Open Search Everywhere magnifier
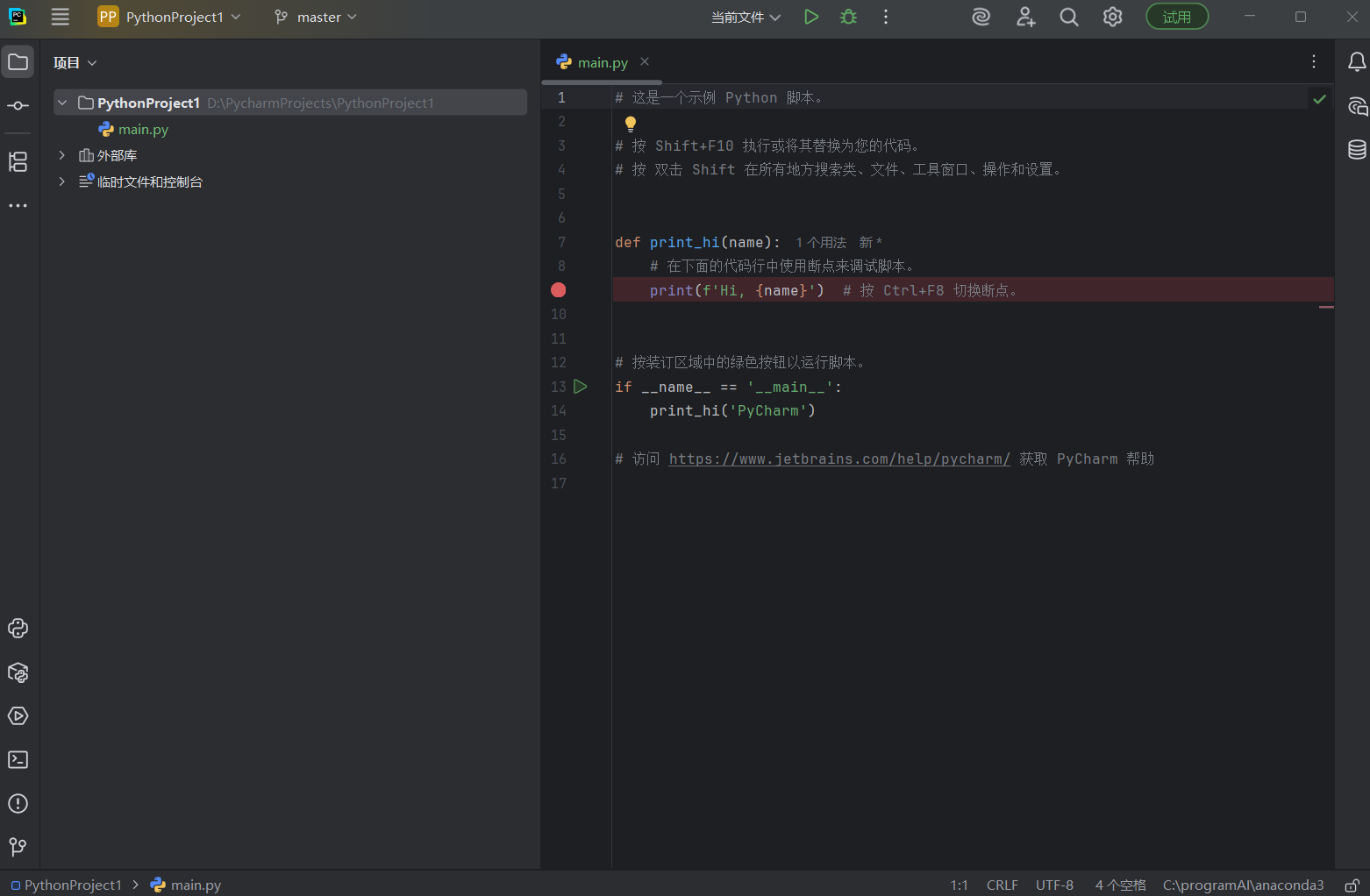This screenshot has height=896, width=1370. point(1069,17)
